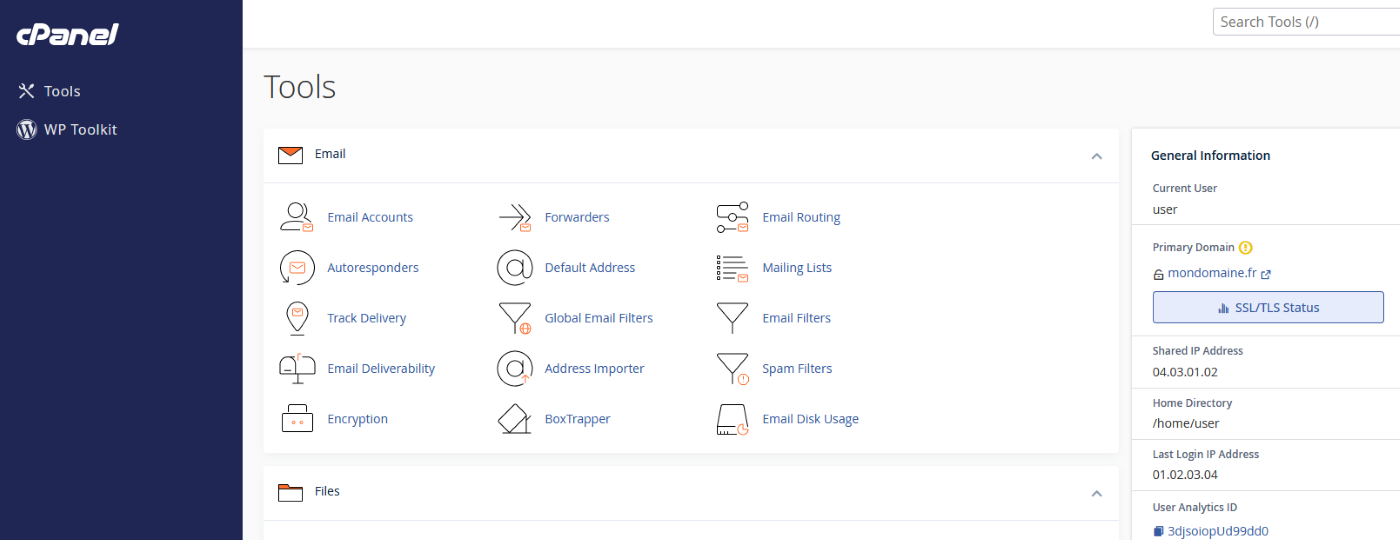
Task: Open the Spam Filters link
Action: pos(797,369)
